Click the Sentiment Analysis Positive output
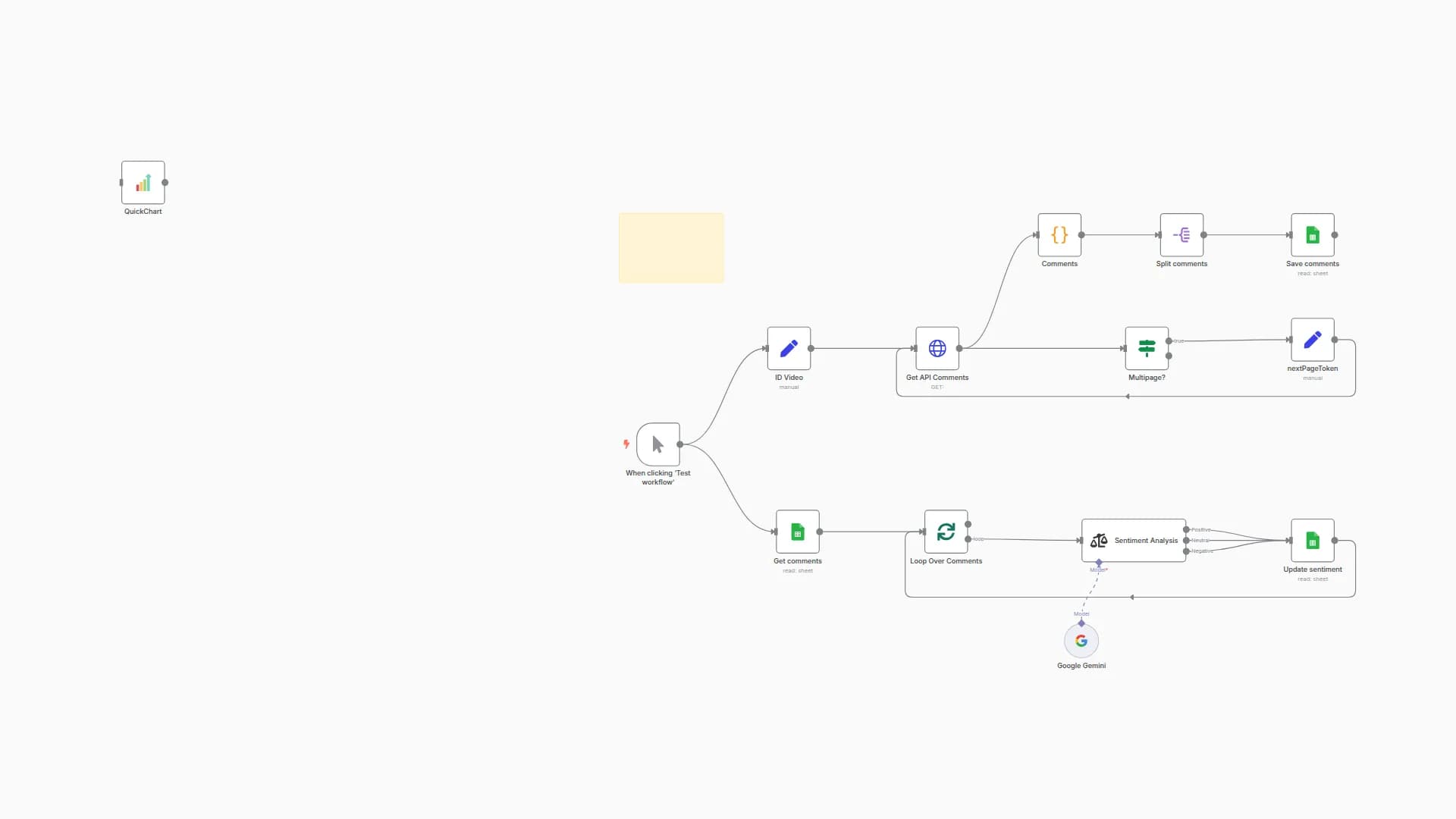 coord(1186,530)
